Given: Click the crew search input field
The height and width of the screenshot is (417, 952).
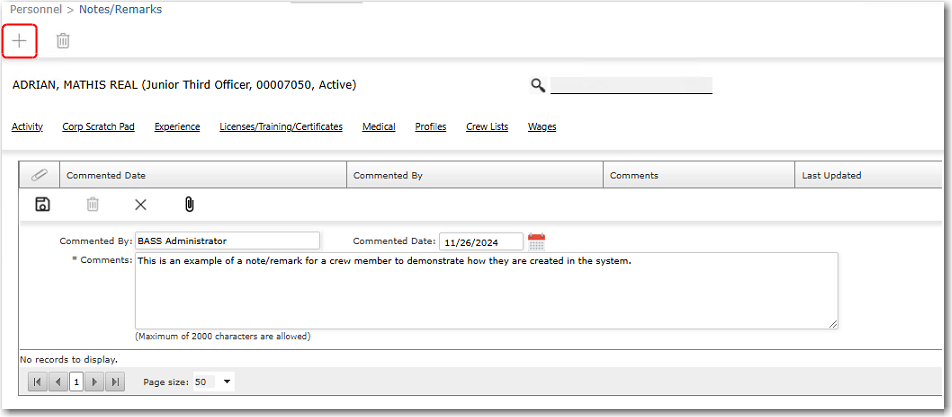Looking at the screenshot, I should [x=631, y=85].
